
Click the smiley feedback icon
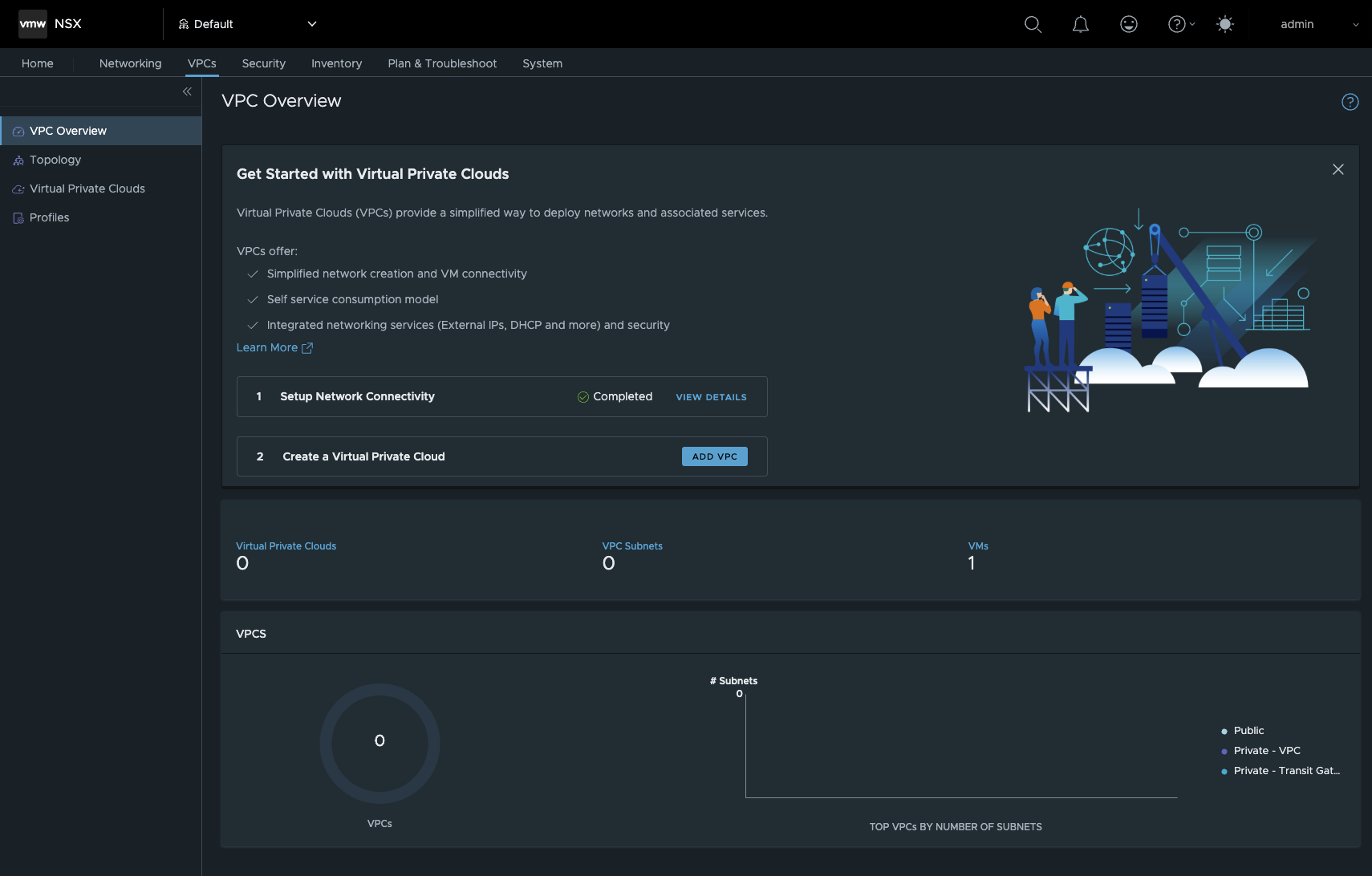[1129, 25]
